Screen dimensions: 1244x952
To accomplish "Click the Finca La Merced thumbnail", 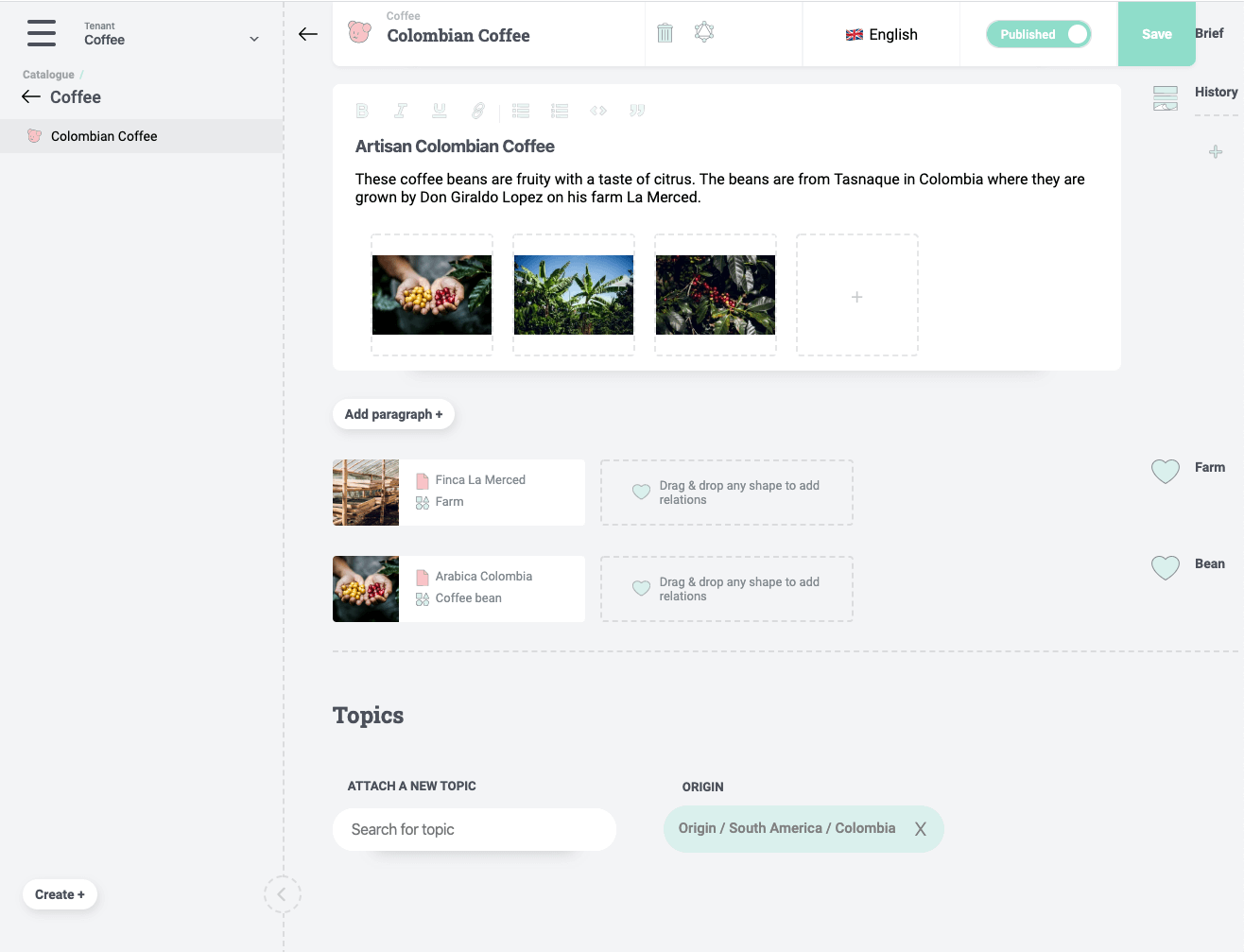I will tap(366, 493).
